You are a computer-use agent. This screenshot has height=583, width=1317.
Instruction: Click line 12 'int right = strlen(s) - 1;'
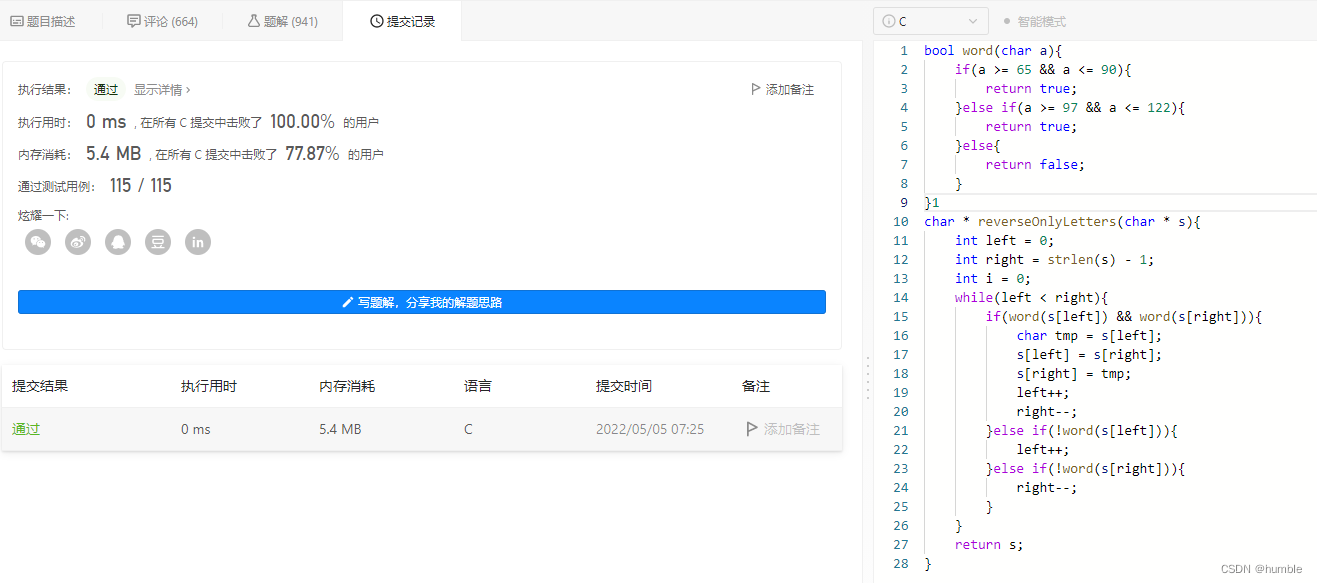pyautogui.click(x=1055, y=259)
